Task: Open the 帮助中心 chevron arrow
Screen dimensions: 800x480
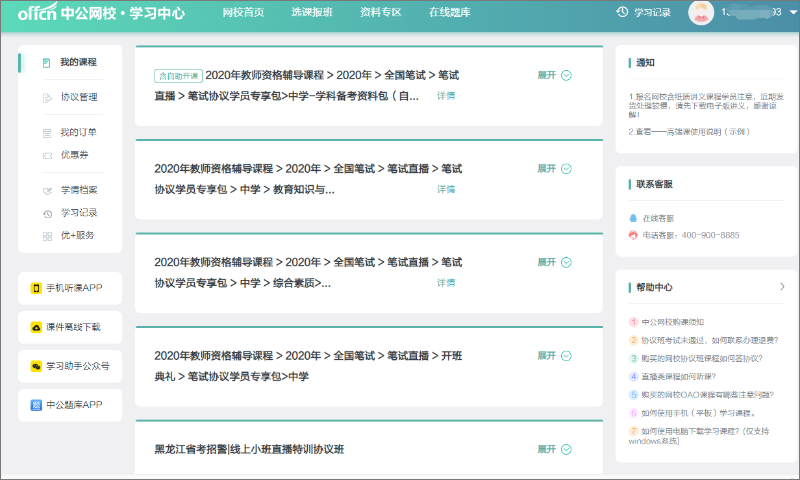Action: pyautogui.click(x=782, y=287)
